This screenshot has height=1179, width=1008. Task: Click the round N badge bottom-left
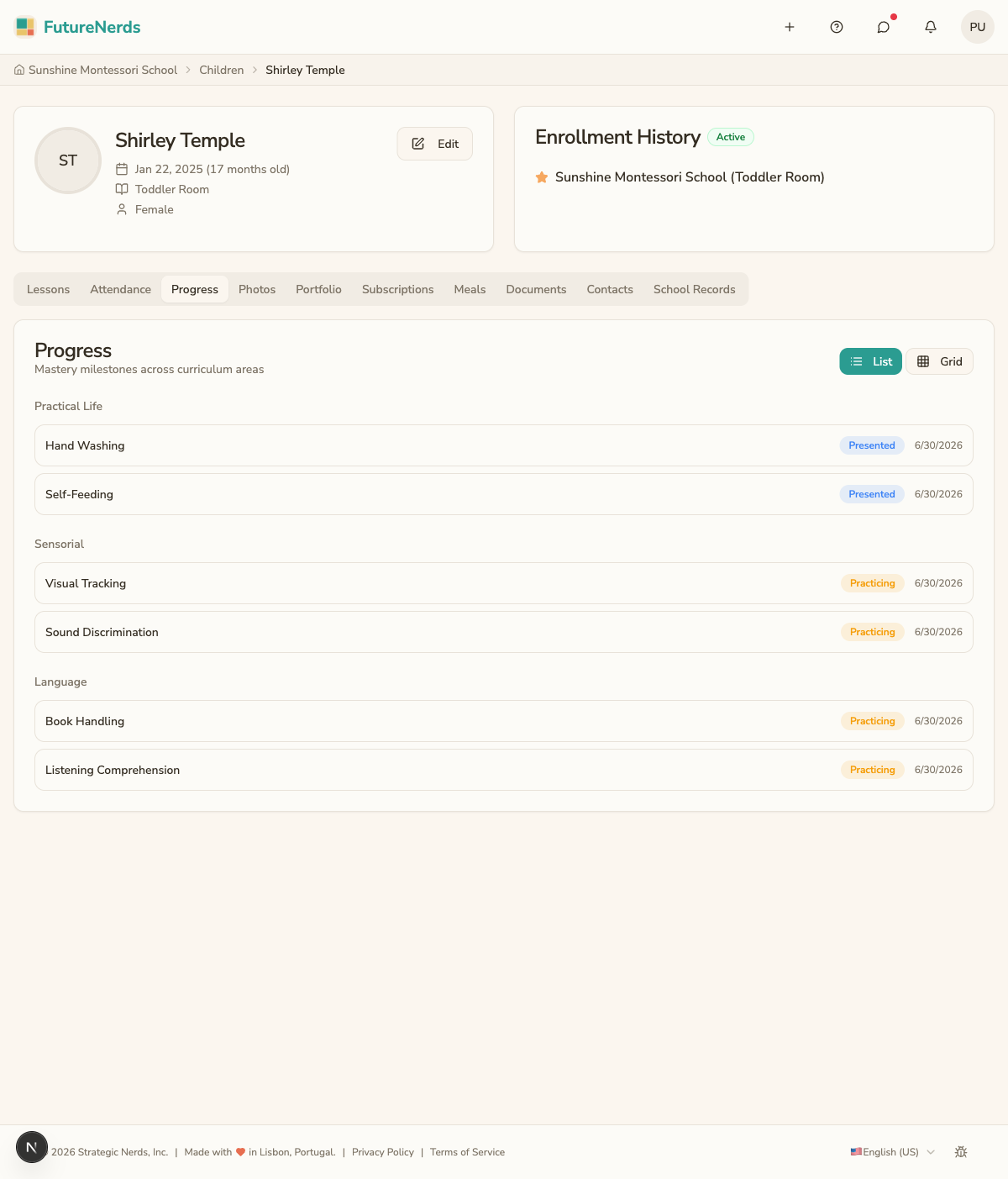click(x=32, y=1147)
